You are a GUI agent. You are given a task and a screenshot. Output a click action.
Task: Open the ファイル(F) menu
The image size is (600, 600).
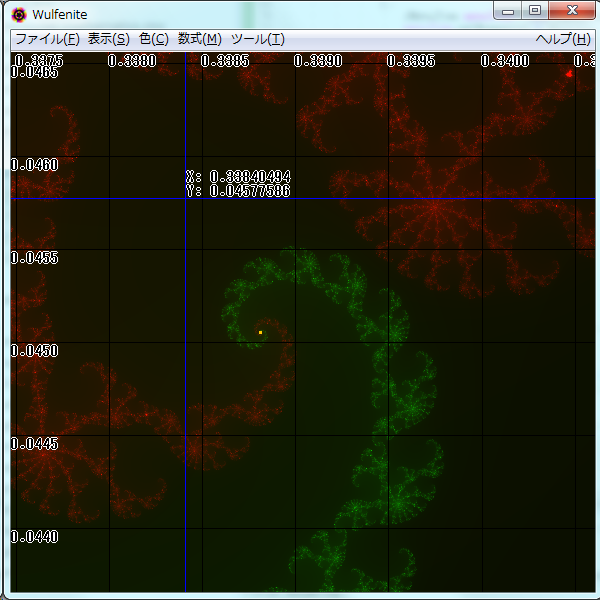(x=47, y=39)
